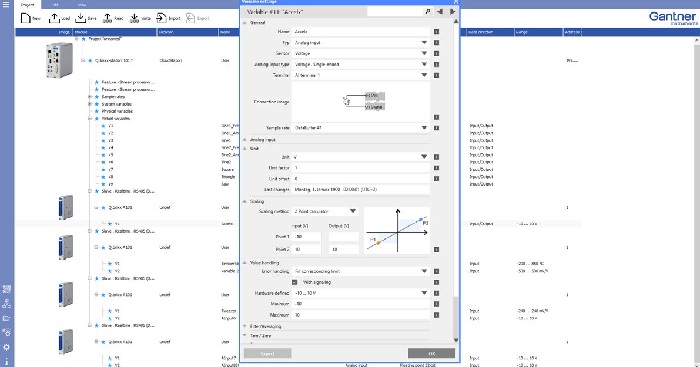Switch to the Project tab
700x367 pixels.
(x=28, y=4)
